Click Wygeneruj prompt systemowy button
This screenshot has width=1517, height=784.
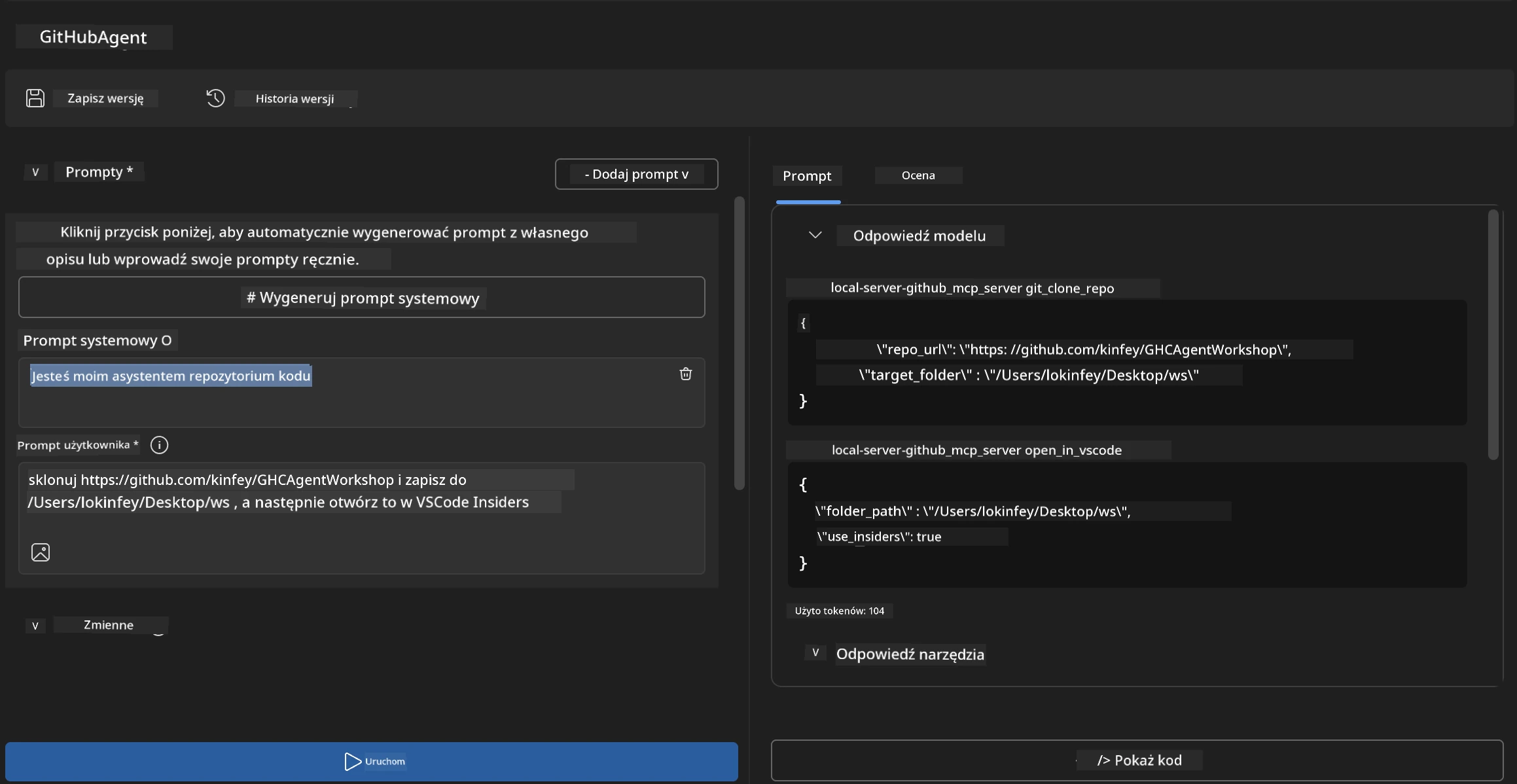[362, 298]
